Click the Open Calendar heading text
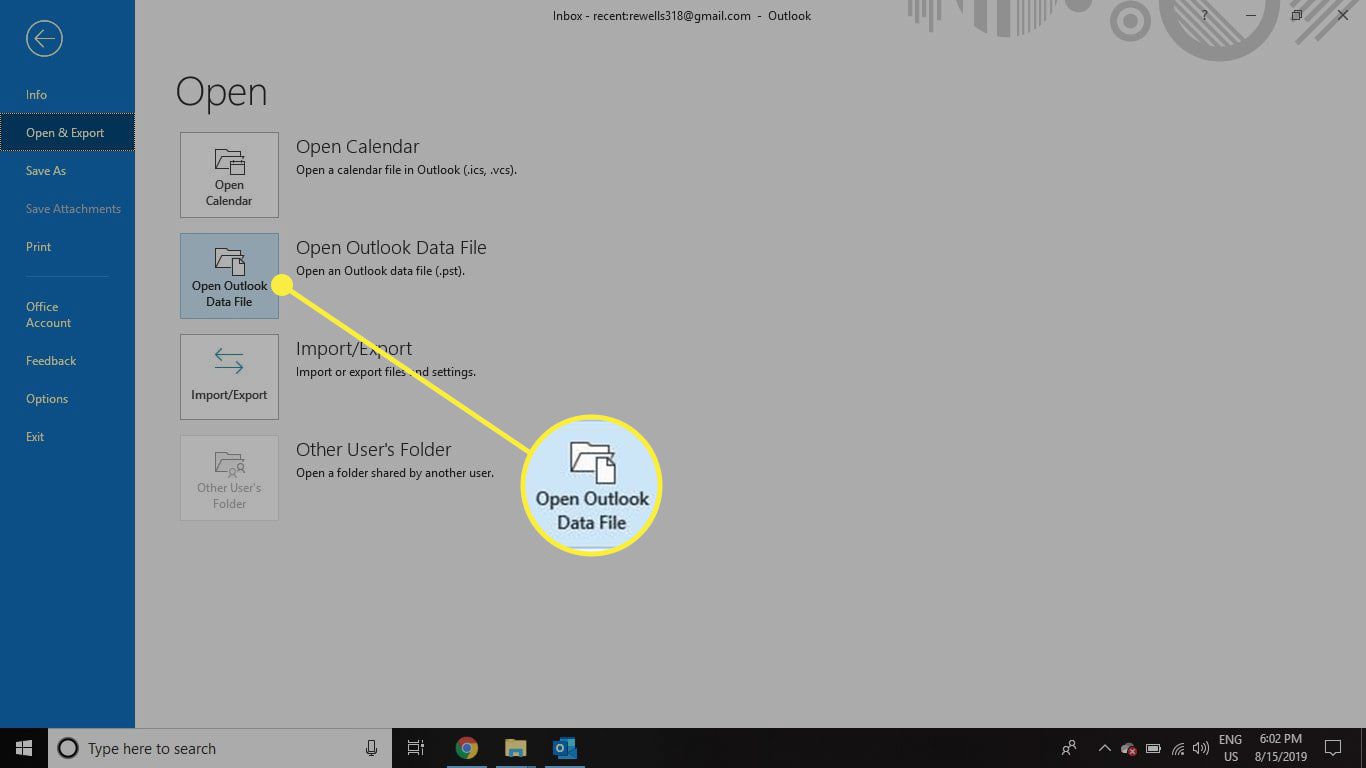 357,147
